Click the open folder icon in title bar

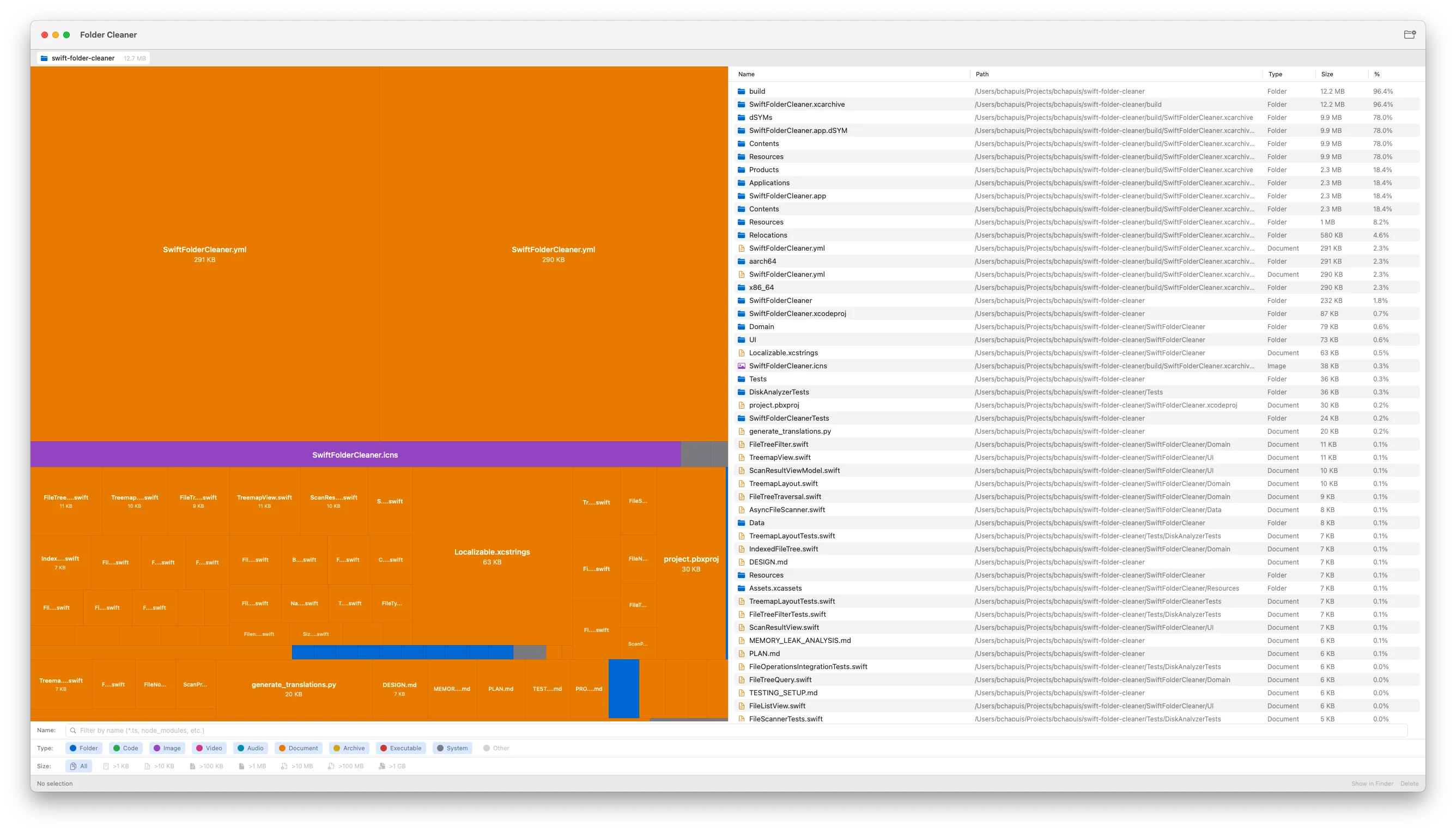point(1409,35)
